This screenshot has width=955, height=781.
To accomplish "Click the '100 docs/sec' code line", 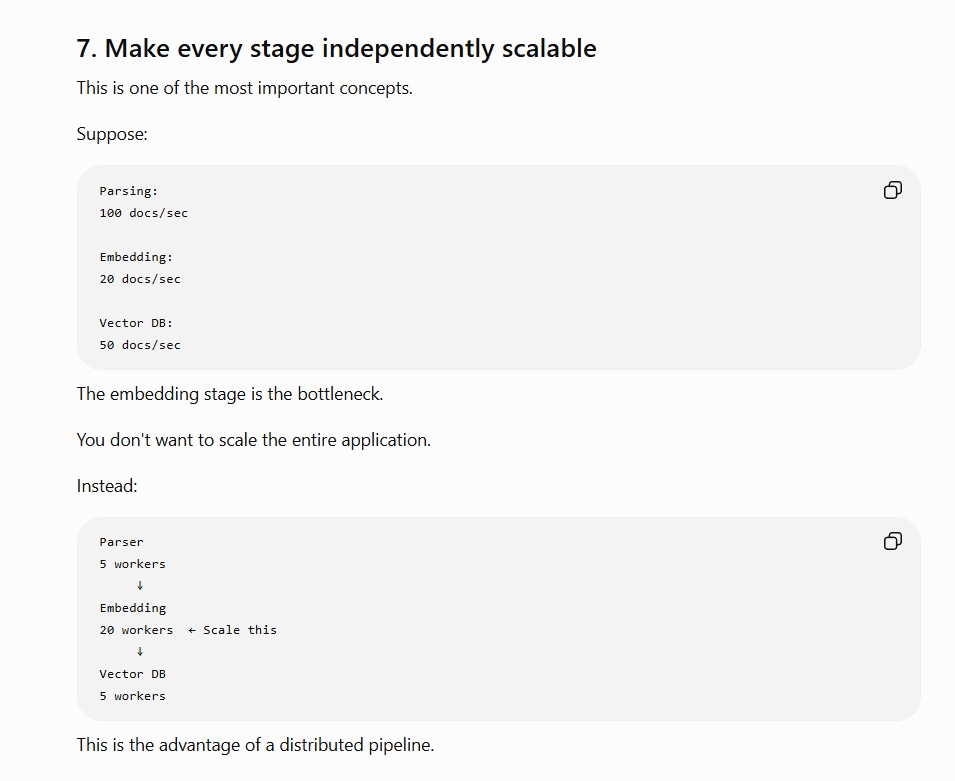I will (144, 213).
